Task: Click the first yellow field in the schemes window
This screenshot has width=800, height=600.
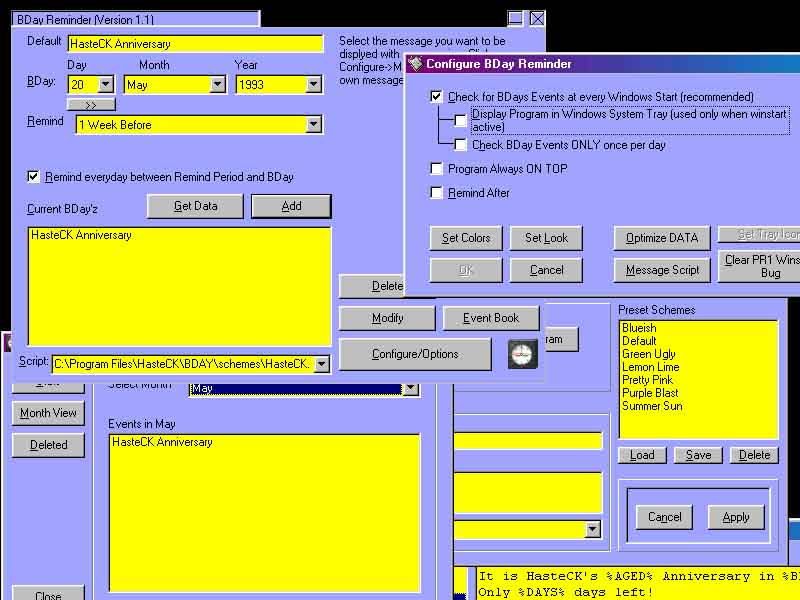Action: coord(528,441)
